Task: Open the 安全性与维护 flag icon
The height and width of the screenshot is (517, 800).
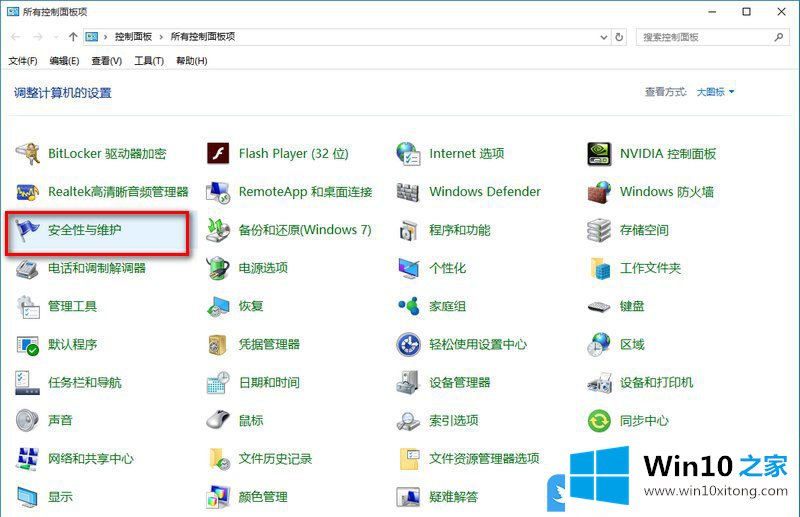Action: coord(27,230)
